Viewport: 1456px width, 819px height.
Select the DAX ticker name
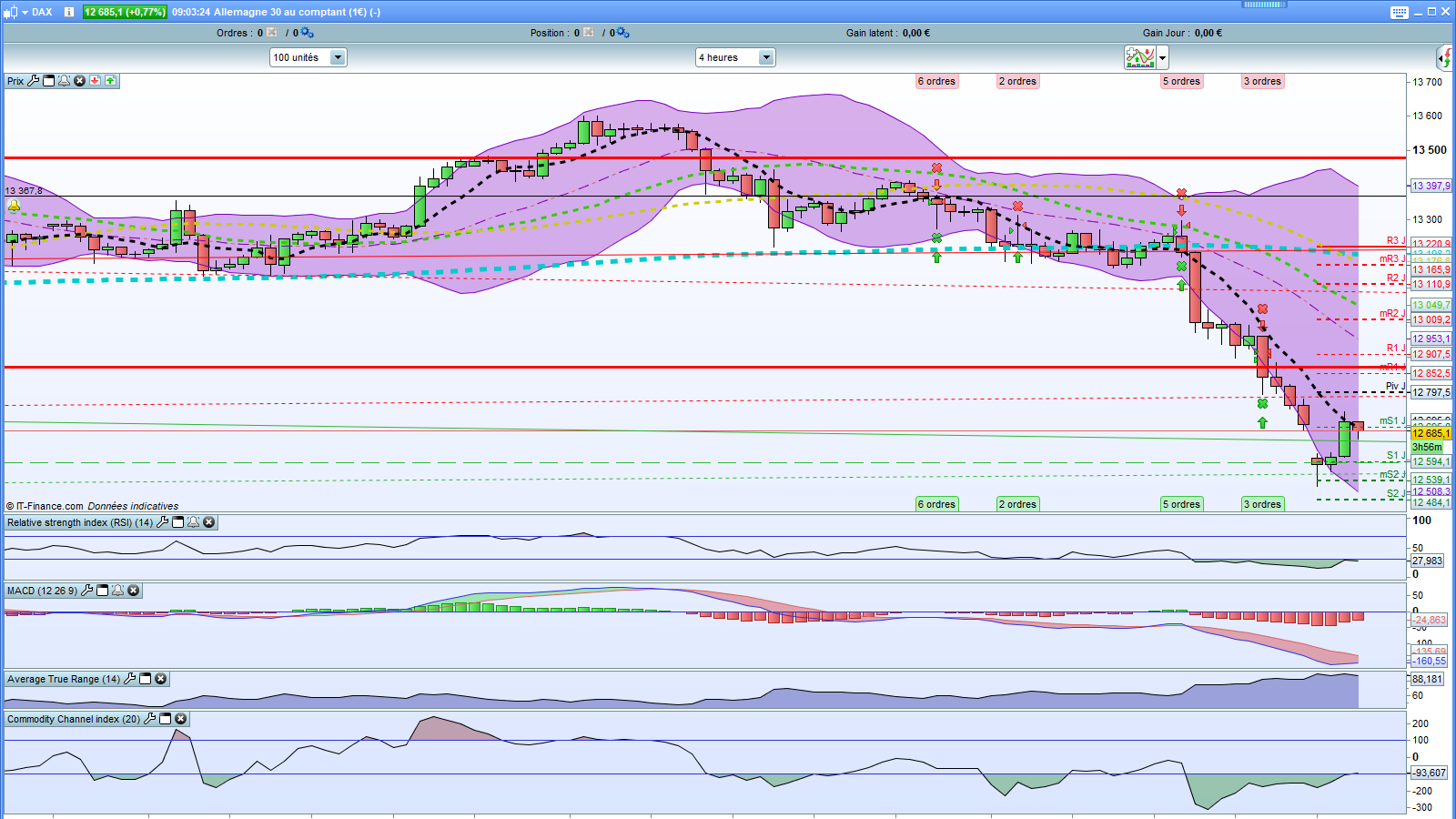coord(42,12)
